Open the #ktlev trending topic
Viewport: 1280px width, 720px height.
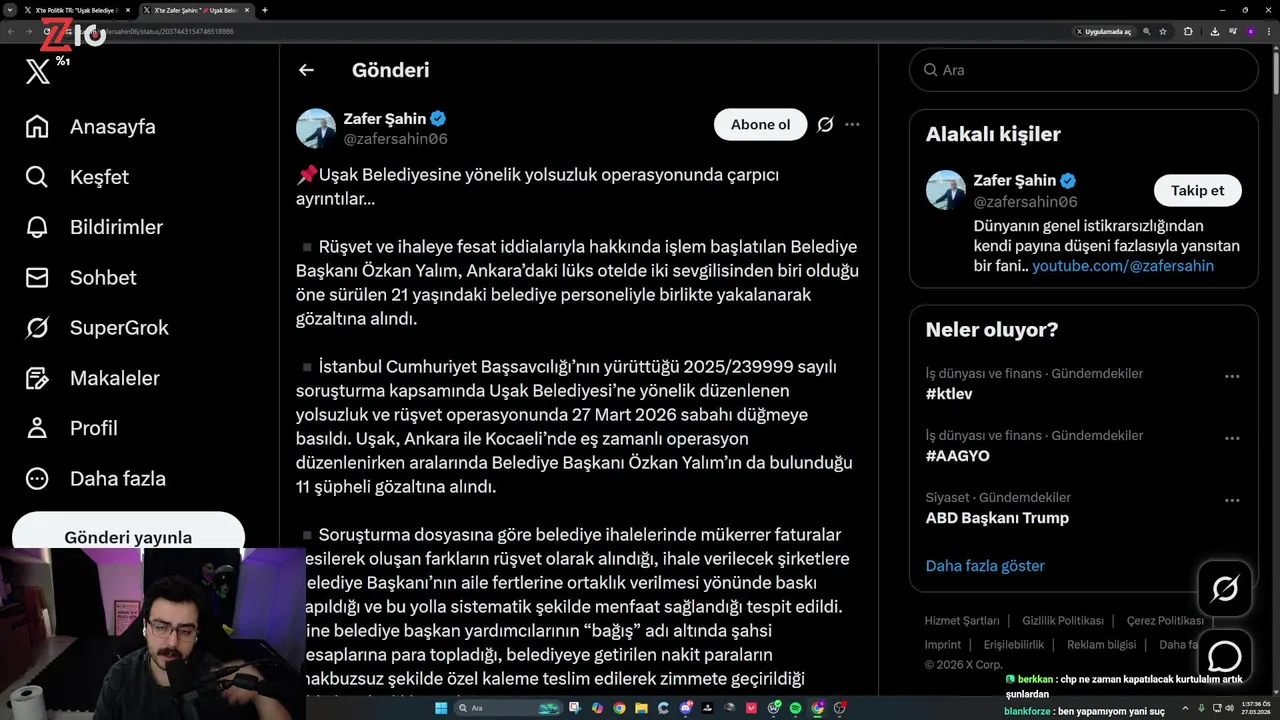click(x=949, y=394)
